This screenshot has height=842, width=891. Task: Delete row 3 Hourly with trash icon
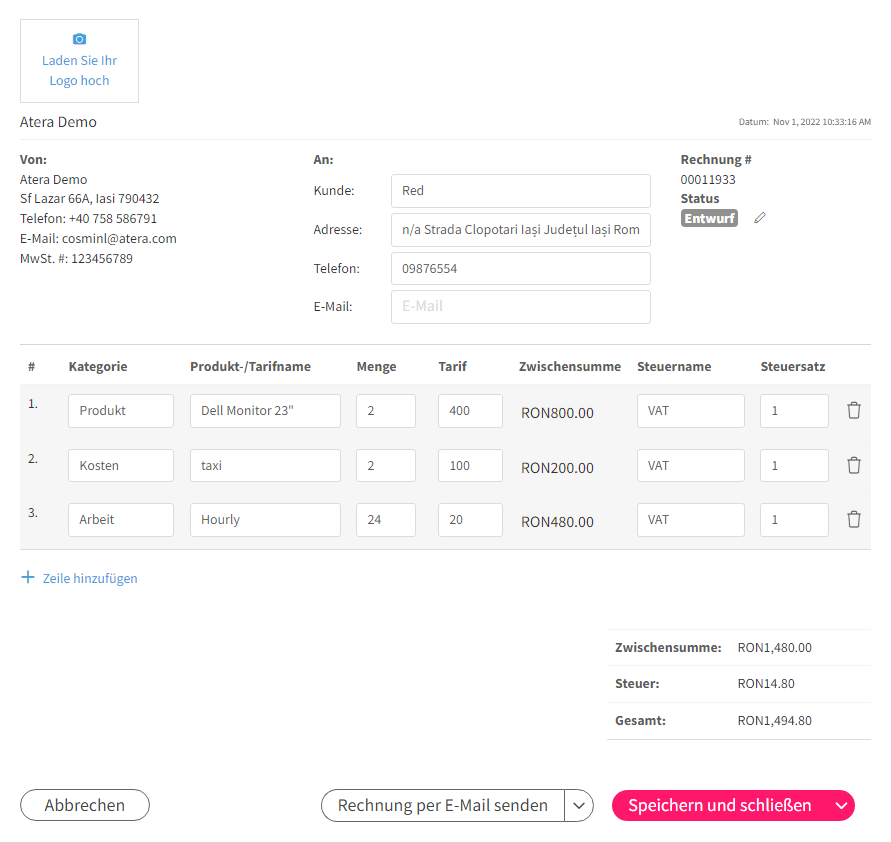[x=853, y=519]
